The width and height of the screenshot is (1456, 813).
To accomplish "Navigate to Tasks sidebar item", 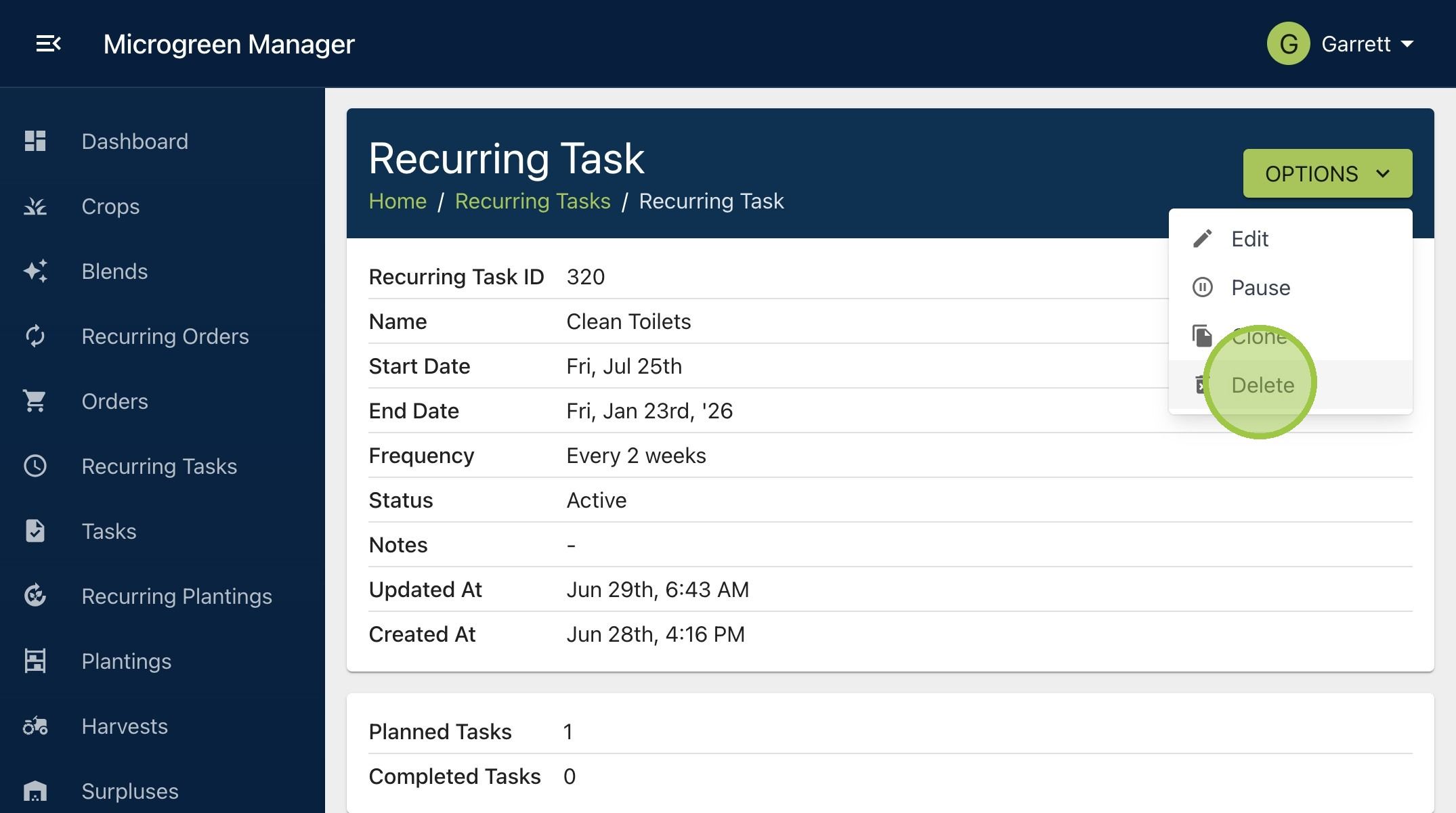I will (163, 531).
